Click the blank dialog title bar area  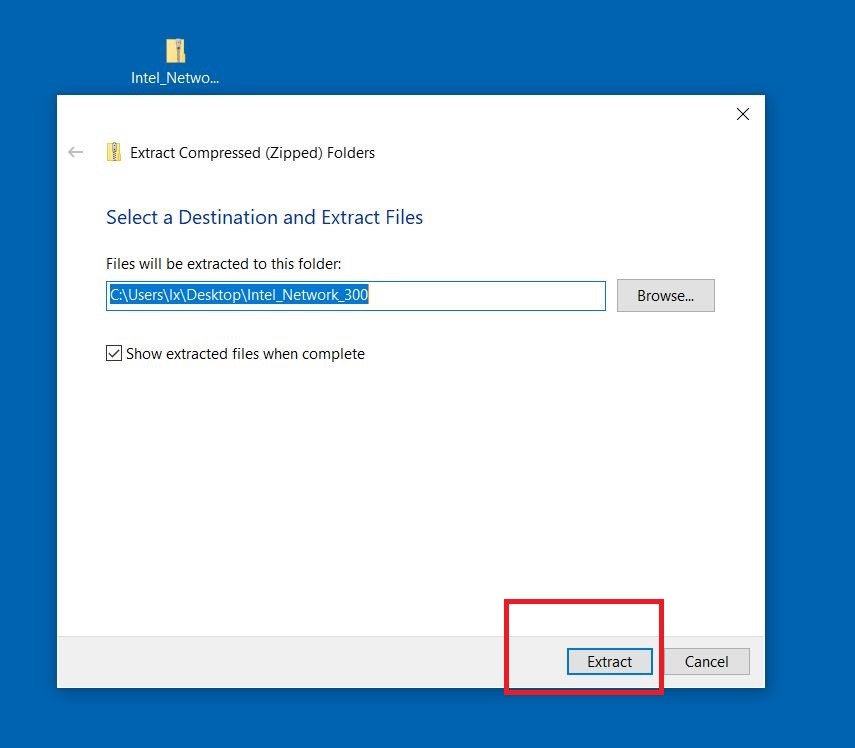click(400, 112)
